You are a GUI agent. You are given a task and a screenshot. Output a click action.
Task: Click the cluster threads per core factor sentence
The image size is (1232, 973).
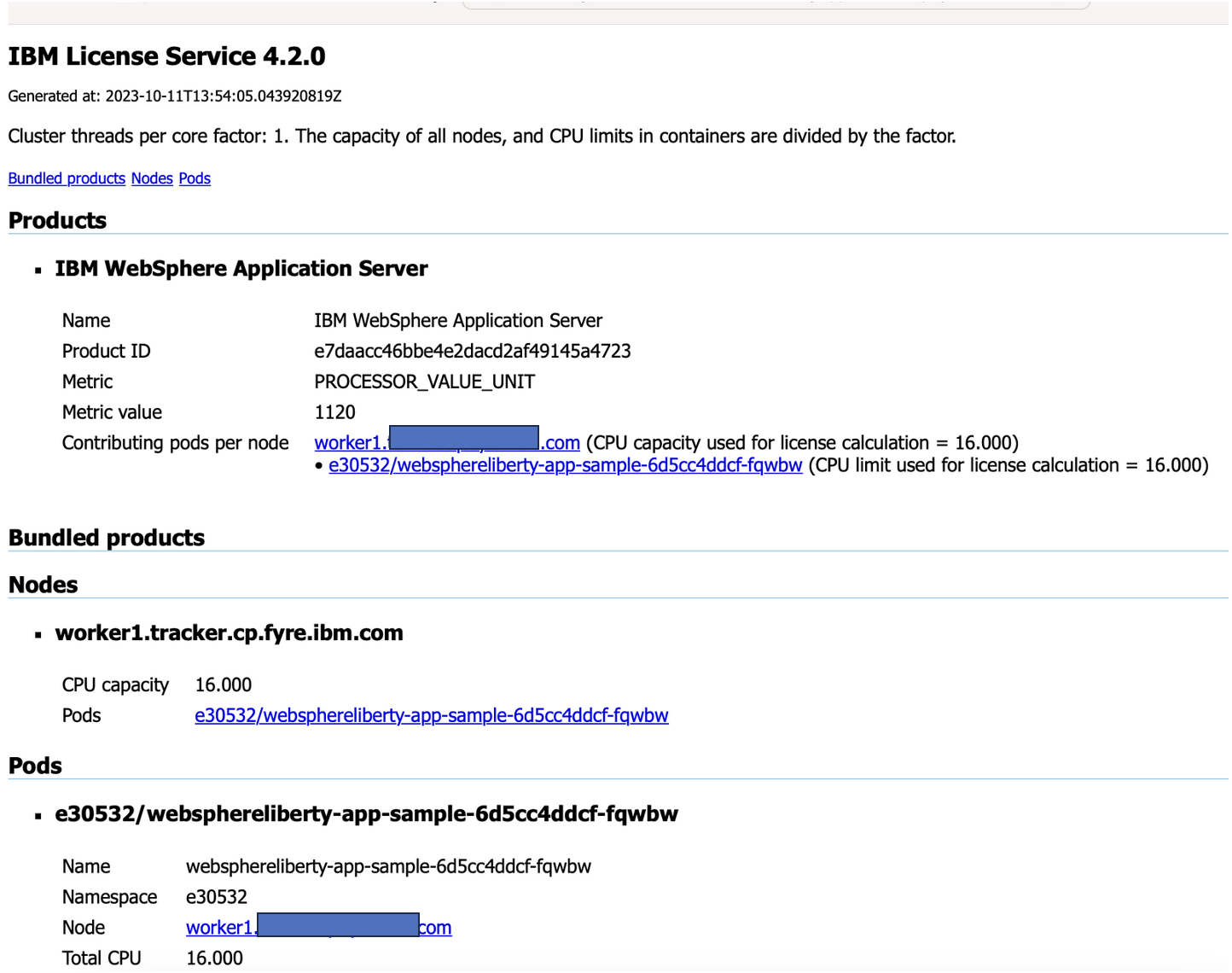tap(482, 136)
